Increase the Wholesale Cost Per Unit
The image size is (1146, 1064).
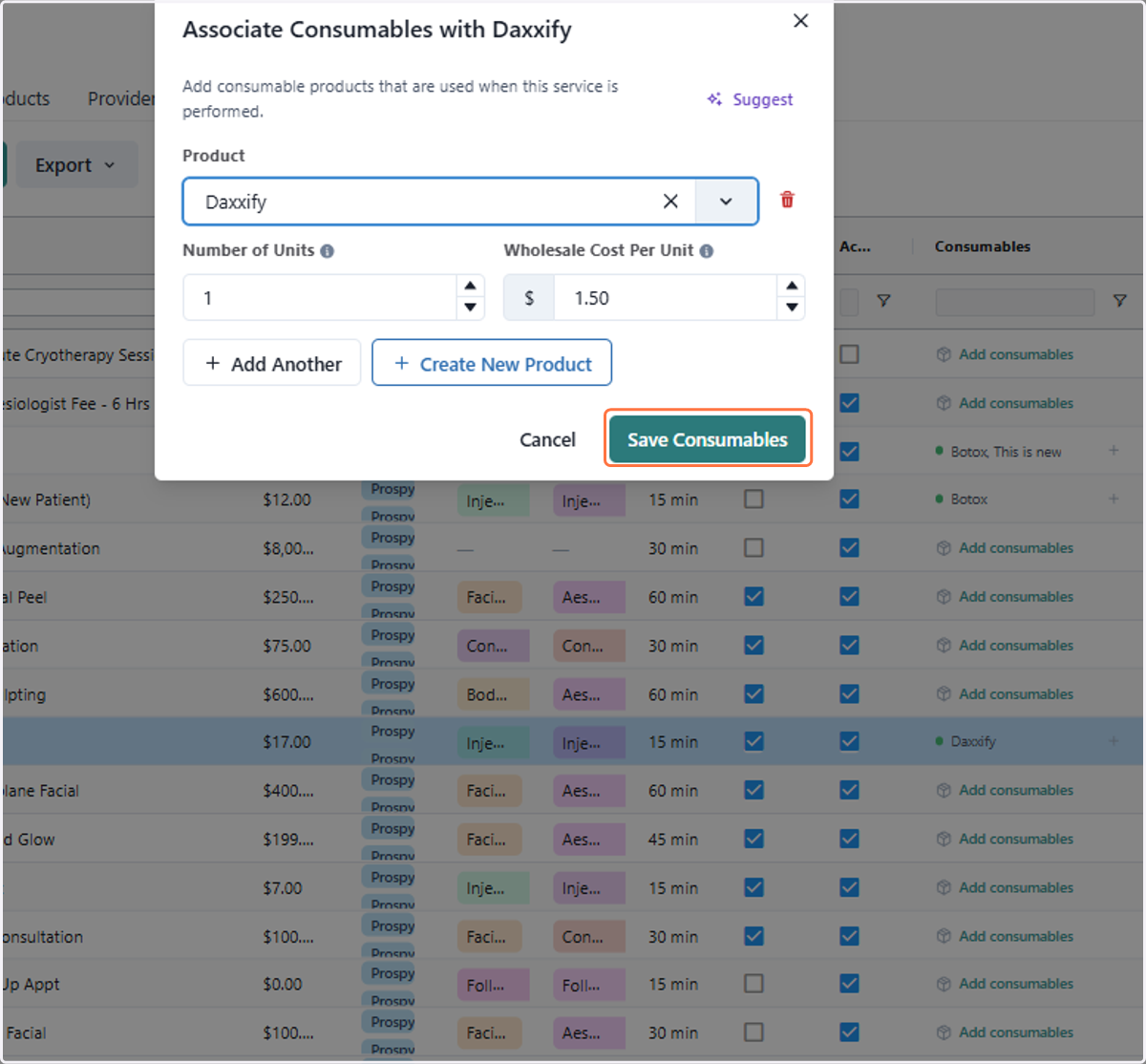click(x=792, y=287)
